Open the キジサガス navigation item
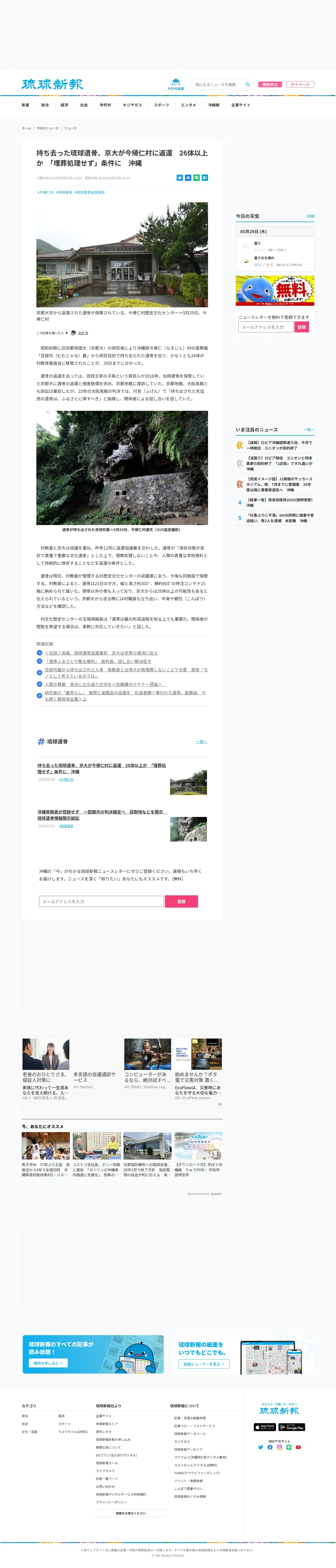The height and width of the screenshot is (1568, 336). tap(132, 105)
